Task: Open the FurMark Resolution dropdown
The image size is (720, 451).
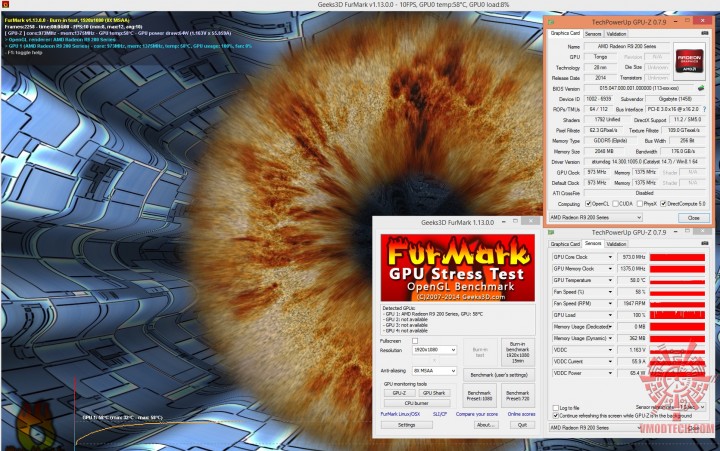Action: pyautogui.click(x=434, y=350)
